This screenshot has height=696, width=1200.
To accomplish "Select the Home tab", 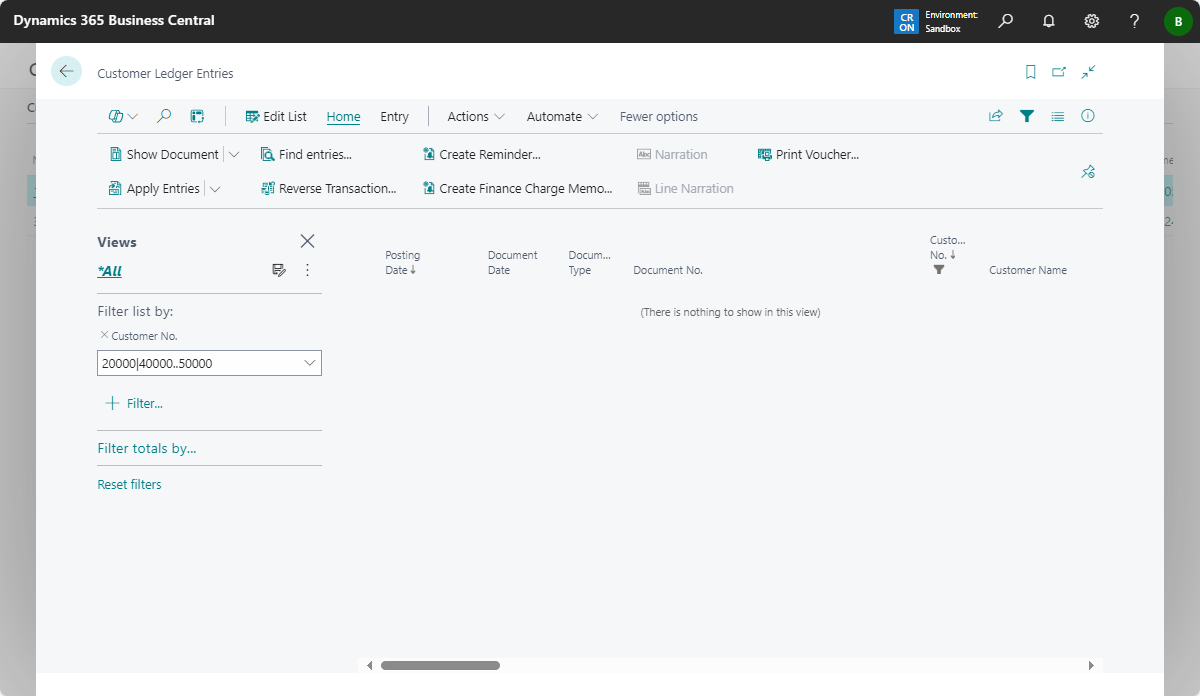I will pos(343,116).
